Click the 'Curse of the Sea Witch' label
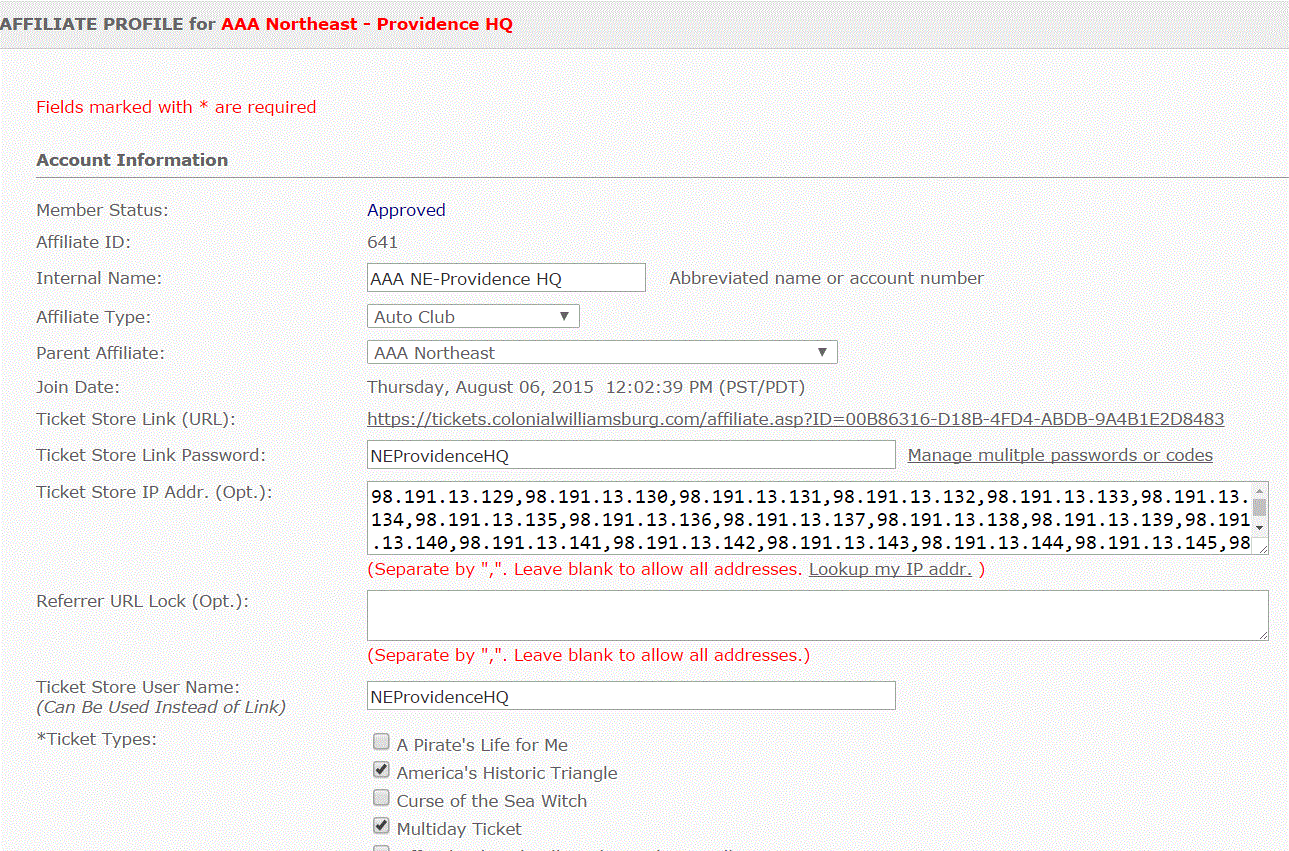Viewport: 1289px width, 851px height. [492, 801]
